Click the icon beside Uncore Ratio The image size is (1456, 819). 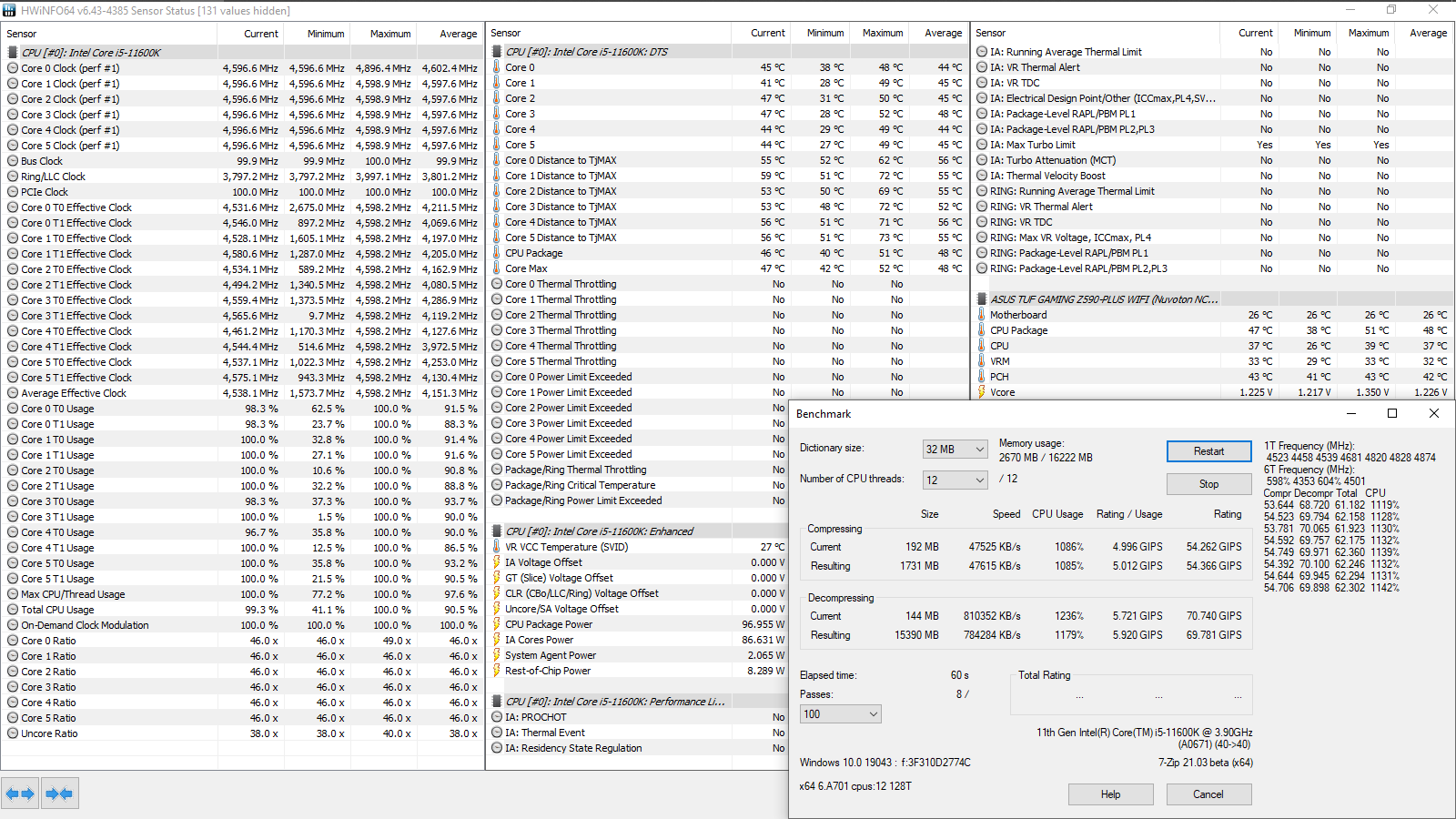[x=13, y=733]
